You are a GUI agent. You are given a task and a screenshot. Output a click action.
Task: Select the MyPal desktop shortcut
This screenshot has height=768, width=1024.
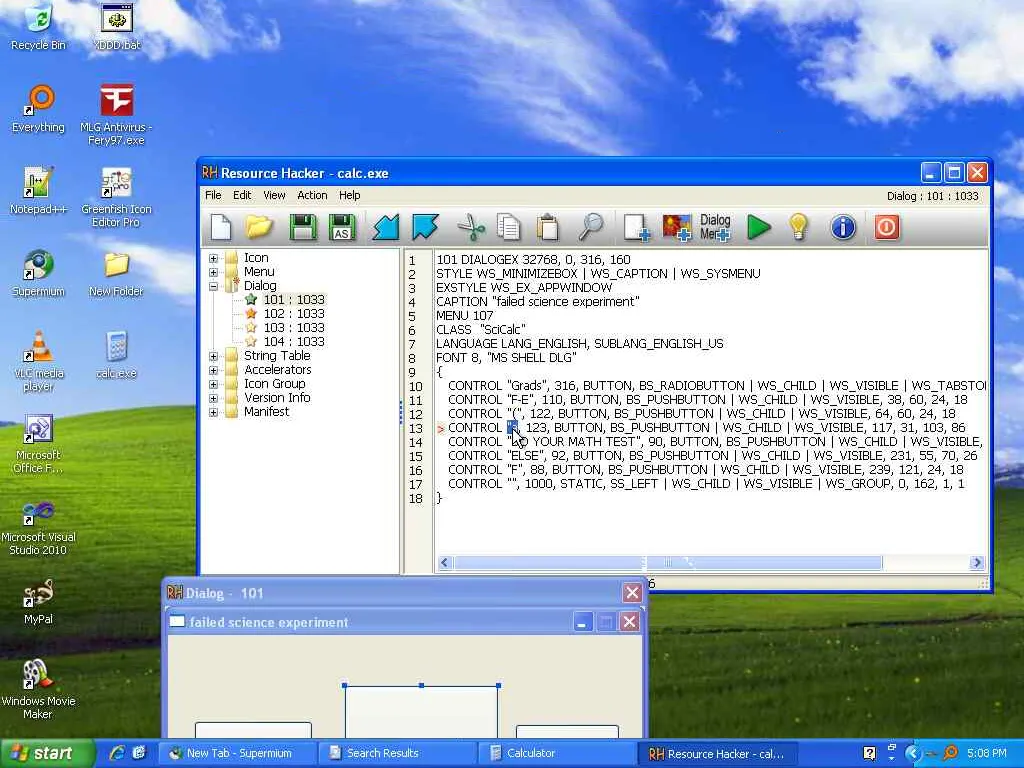pos(39,601)
